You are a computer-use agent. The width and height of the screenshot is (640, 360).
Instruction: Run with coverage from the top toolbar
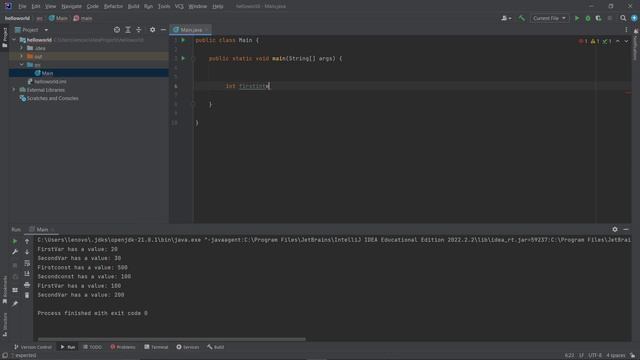(598, 18)
